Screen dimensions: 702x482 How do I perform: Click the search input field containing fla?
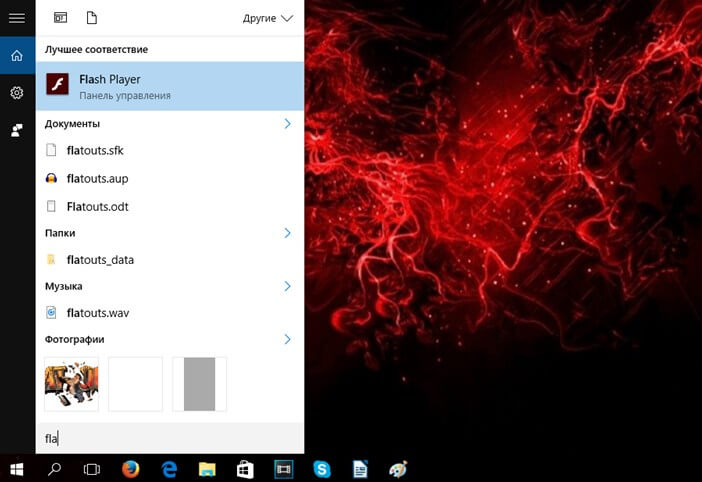coord(170,438)
